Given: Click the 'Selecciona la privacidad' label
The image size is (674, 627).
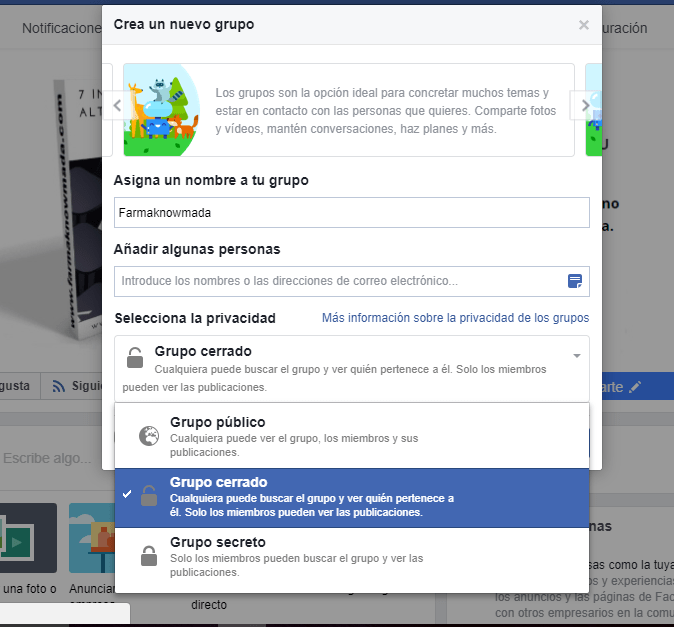Looking at the screenshot, I should coord(195,318).
